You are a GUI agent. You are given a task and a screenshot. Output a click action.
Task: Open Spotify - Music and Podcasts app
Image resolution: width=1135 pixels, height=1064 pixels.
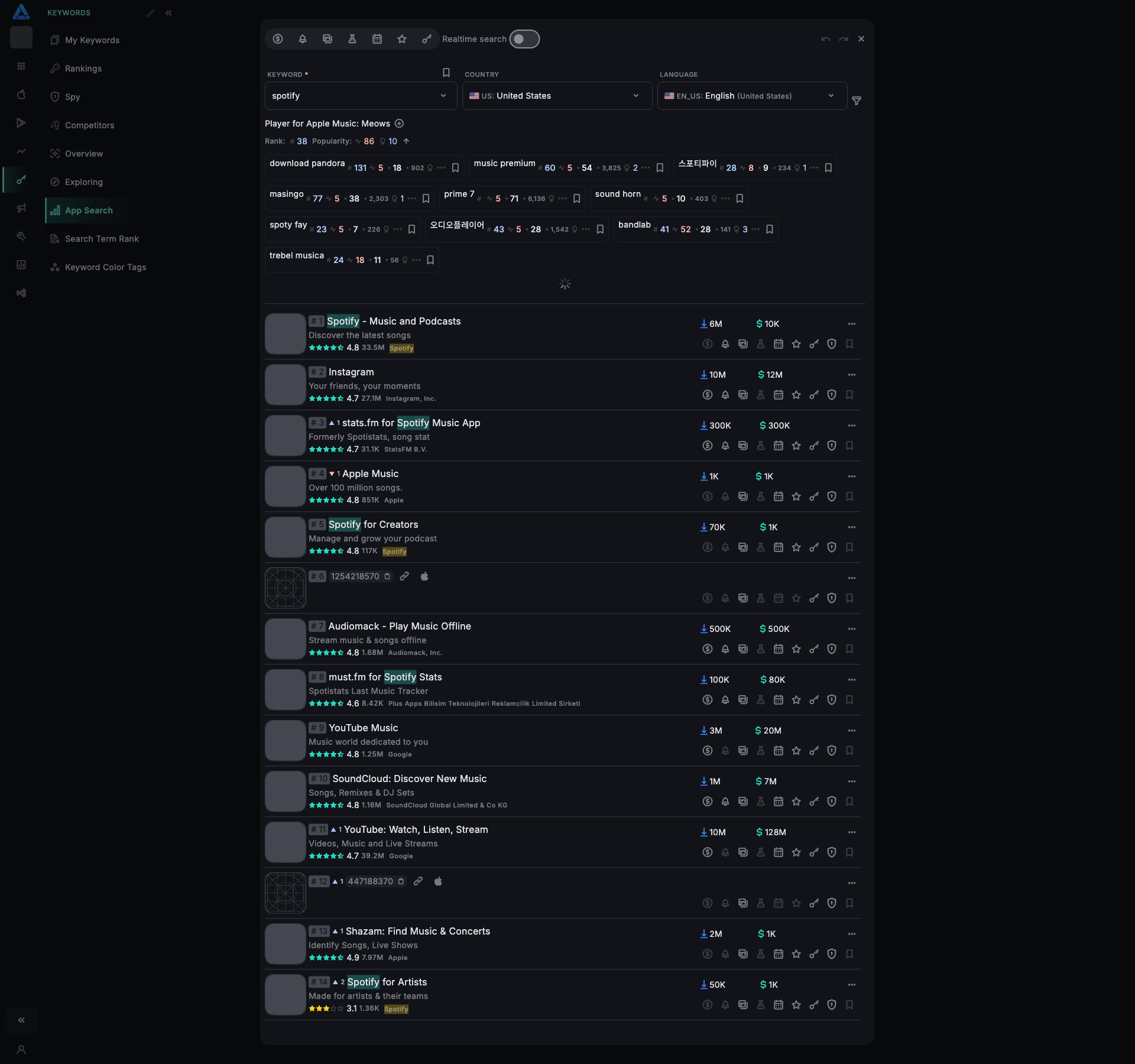coord(394,322)
